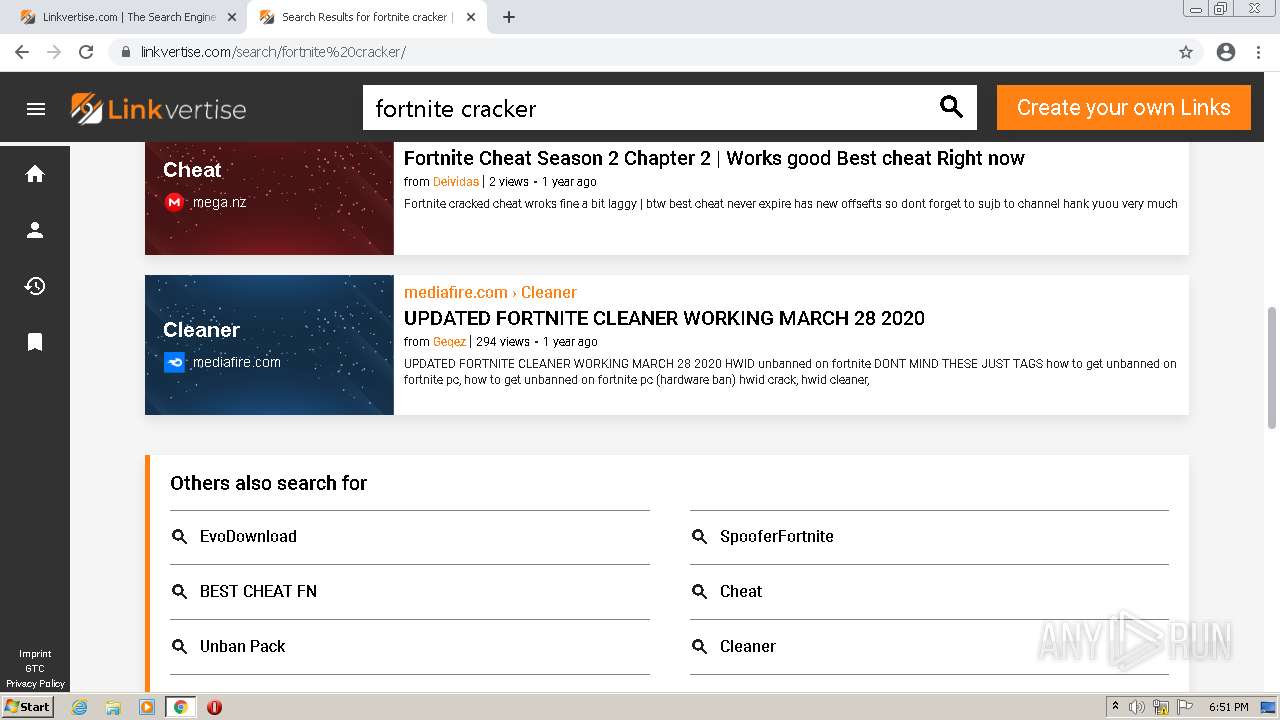
Task: Open the Fortnite Cheat Season 2 Chapter 2 result
Action: [714, 158]
